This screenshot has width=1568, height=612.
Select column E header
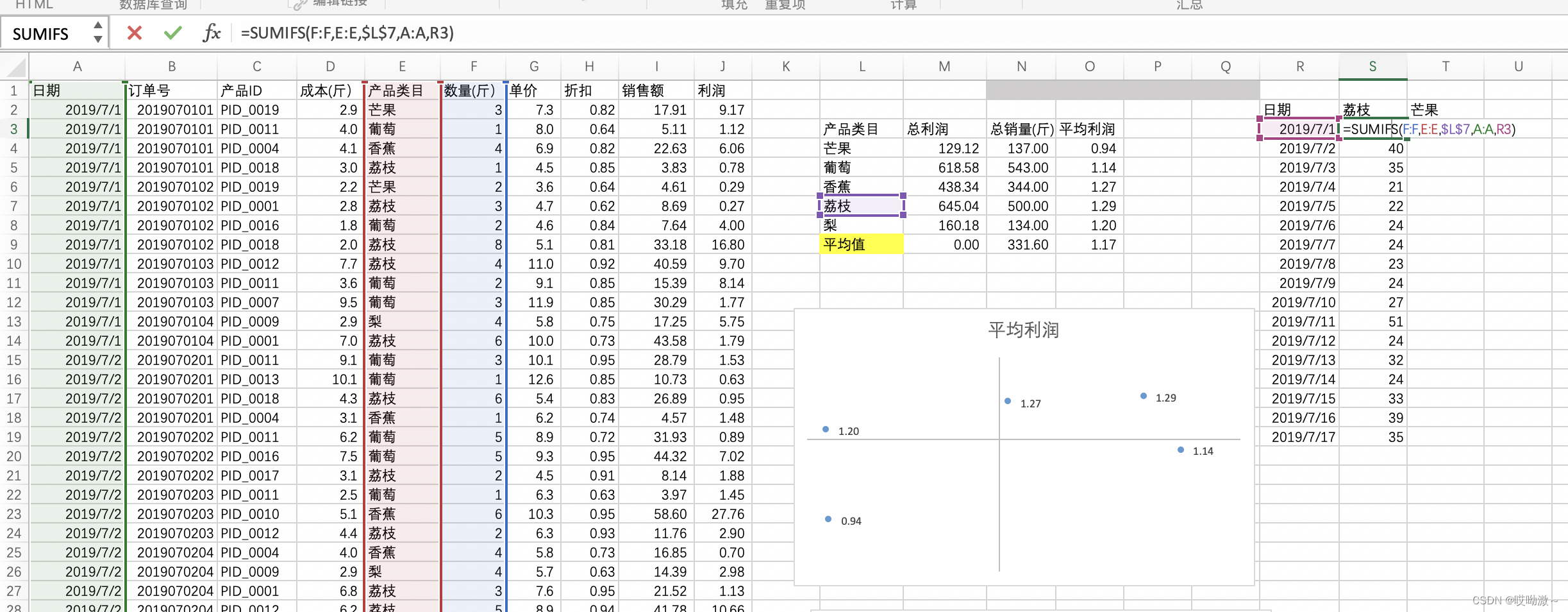(402, 67)
